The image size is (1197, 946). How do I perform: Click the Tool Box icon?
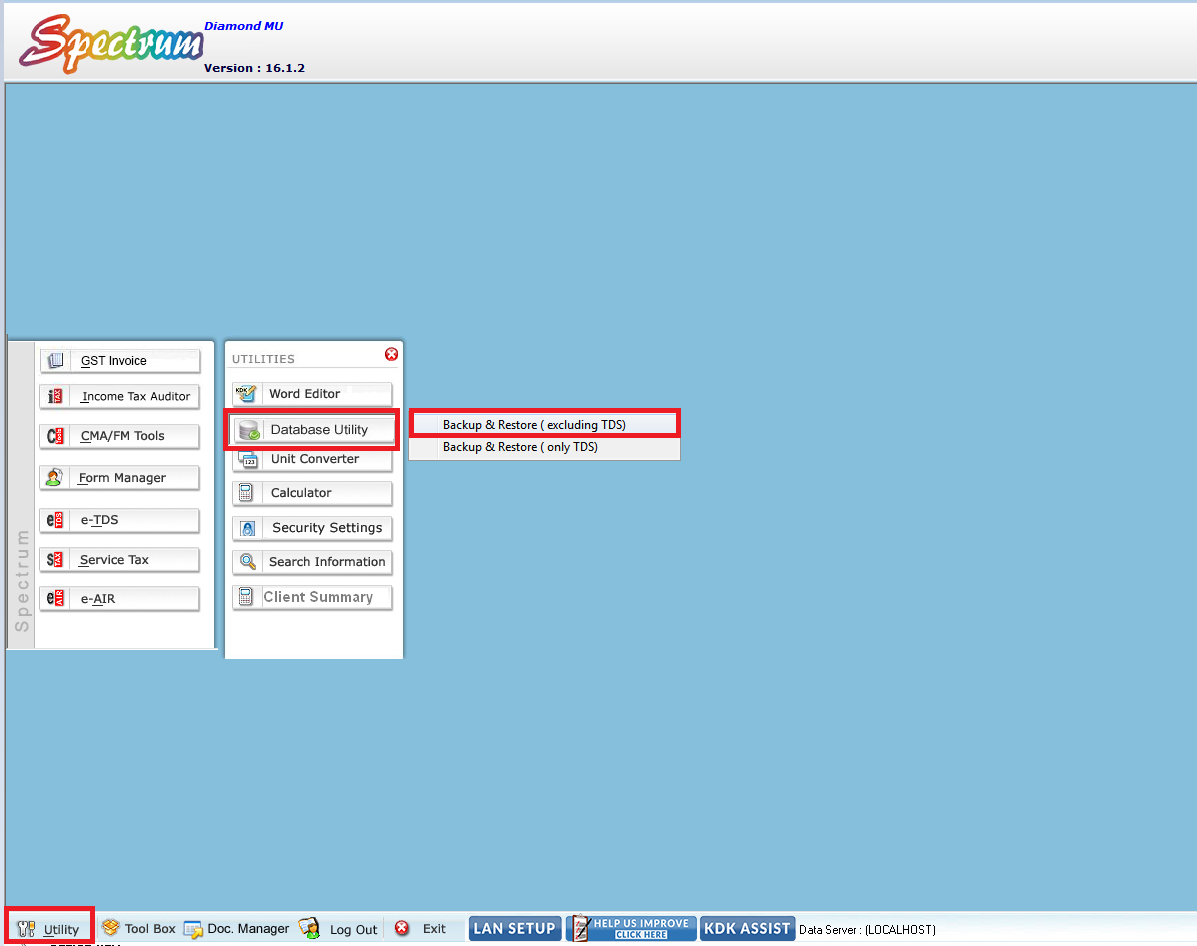111,928
